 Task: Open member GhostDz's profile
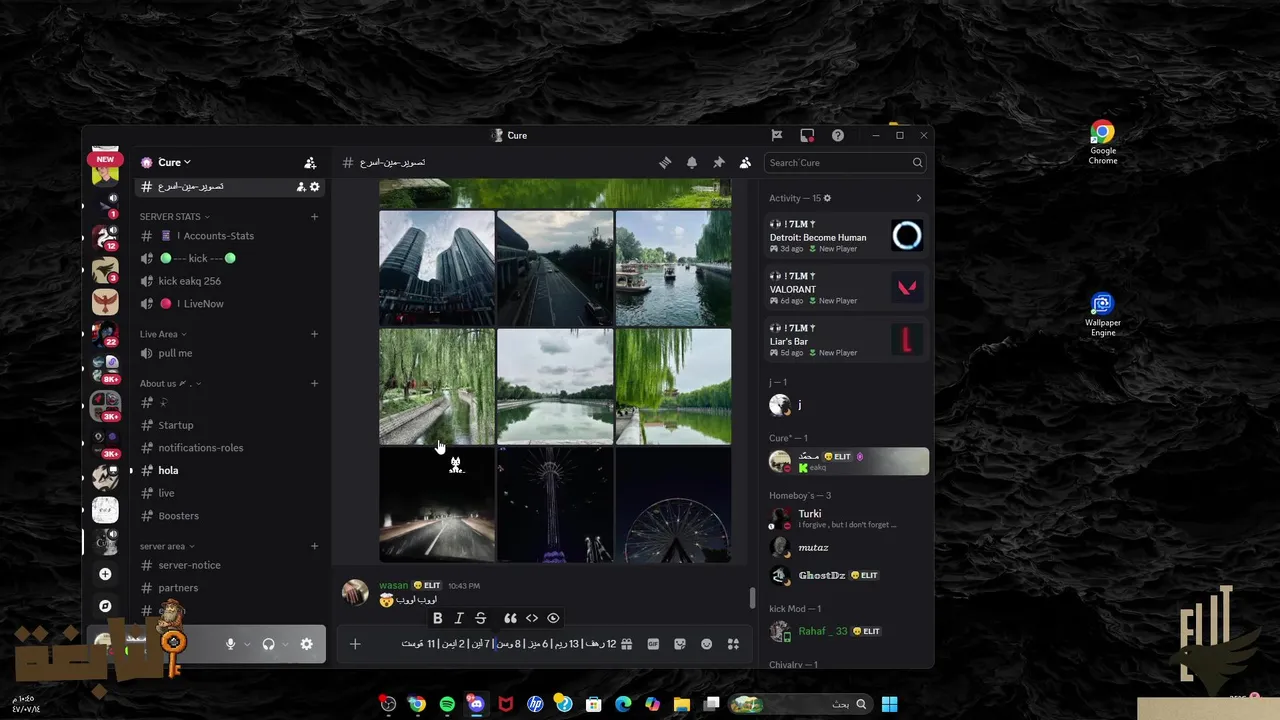coord(847,576)
